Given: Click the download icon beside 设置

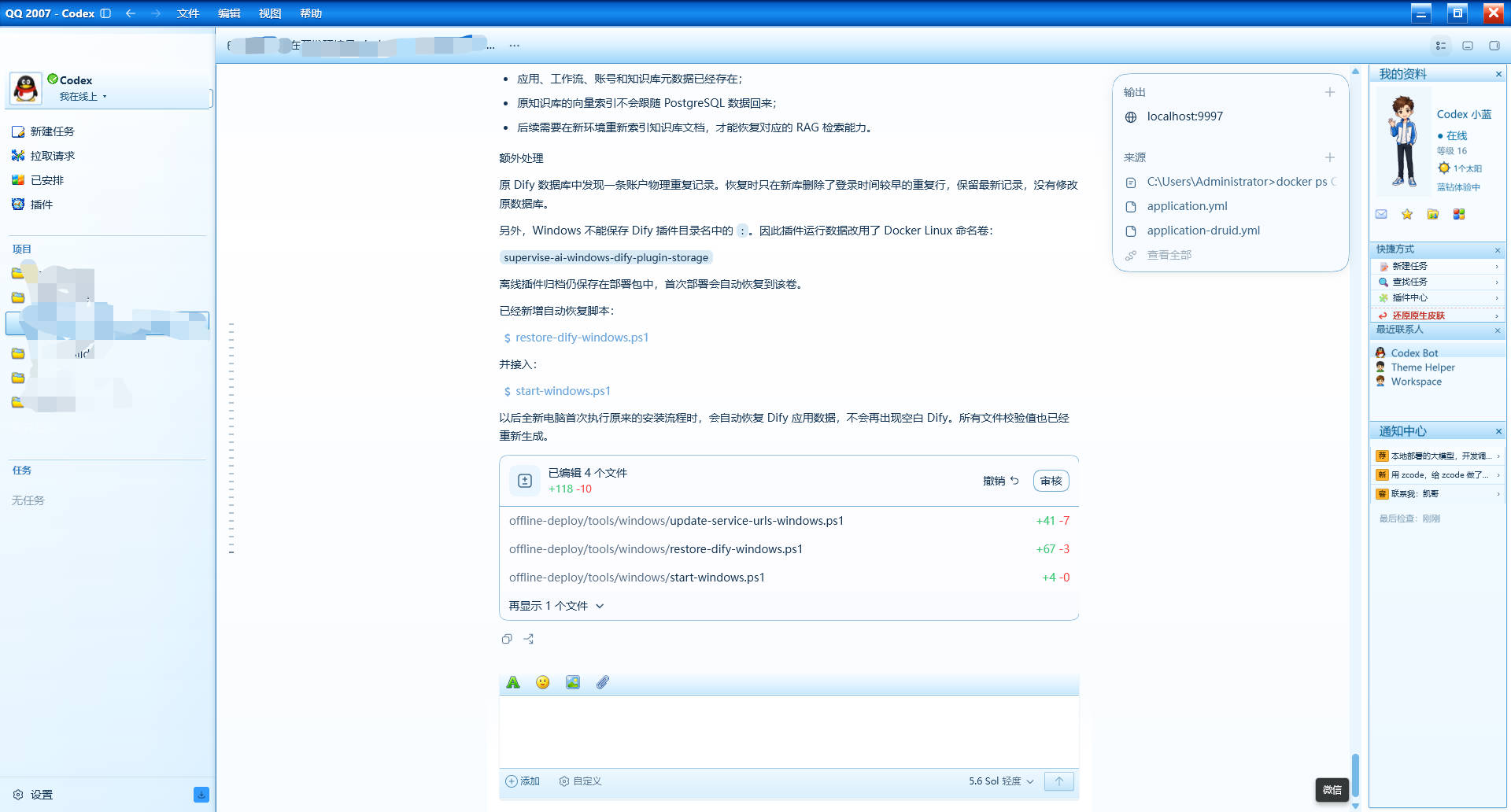Looking at the screenshot, I should click(201, 795).
